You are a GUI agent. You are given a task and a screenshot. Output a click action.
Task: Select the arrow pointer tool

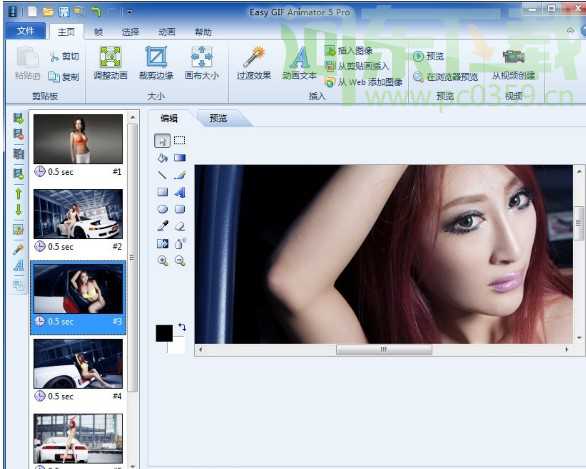point(162,141)
